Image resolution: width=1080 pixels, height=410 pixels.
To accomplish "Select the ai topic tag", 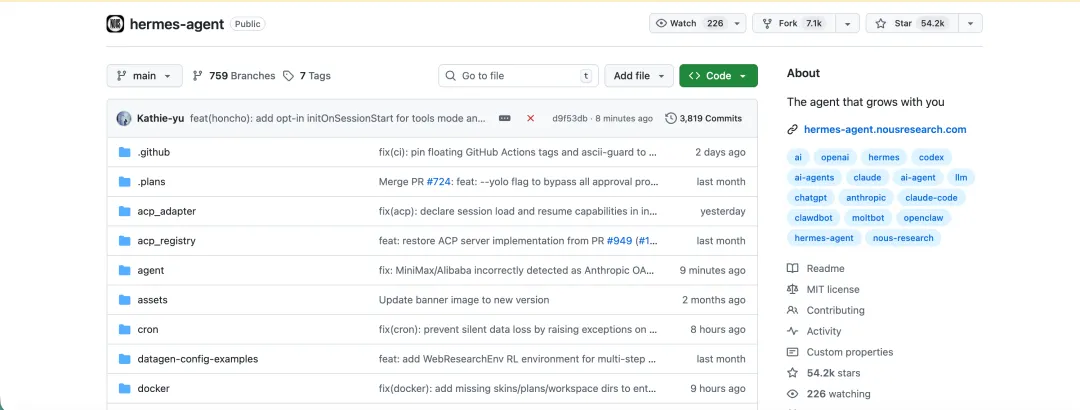I will tap(798, 157).
